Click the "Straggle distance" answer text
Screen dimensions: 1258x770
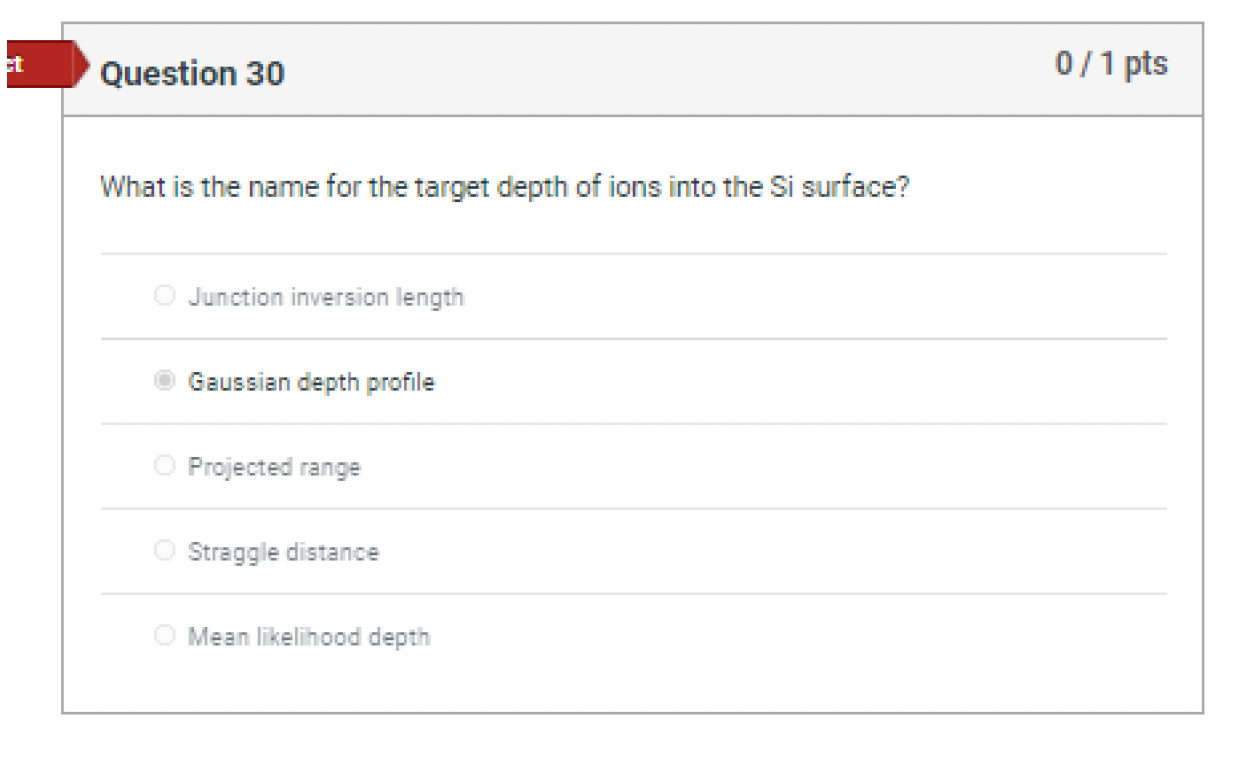click(283, 552)
